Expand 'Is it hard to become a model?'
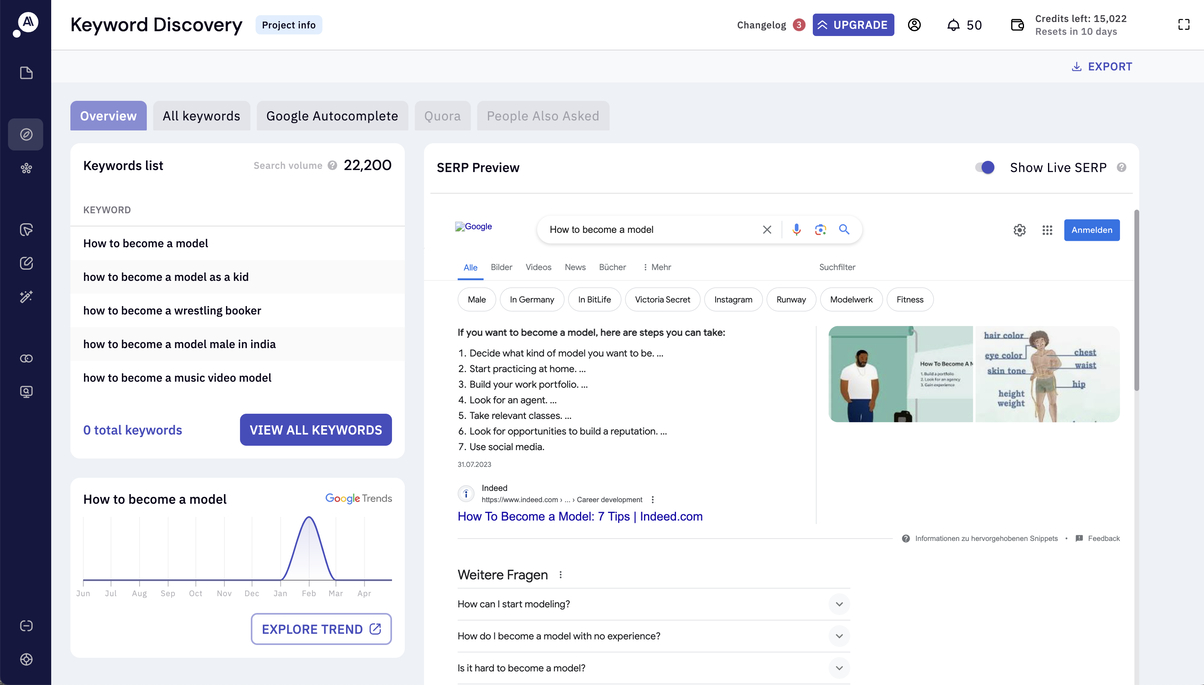 pos(840,667)
